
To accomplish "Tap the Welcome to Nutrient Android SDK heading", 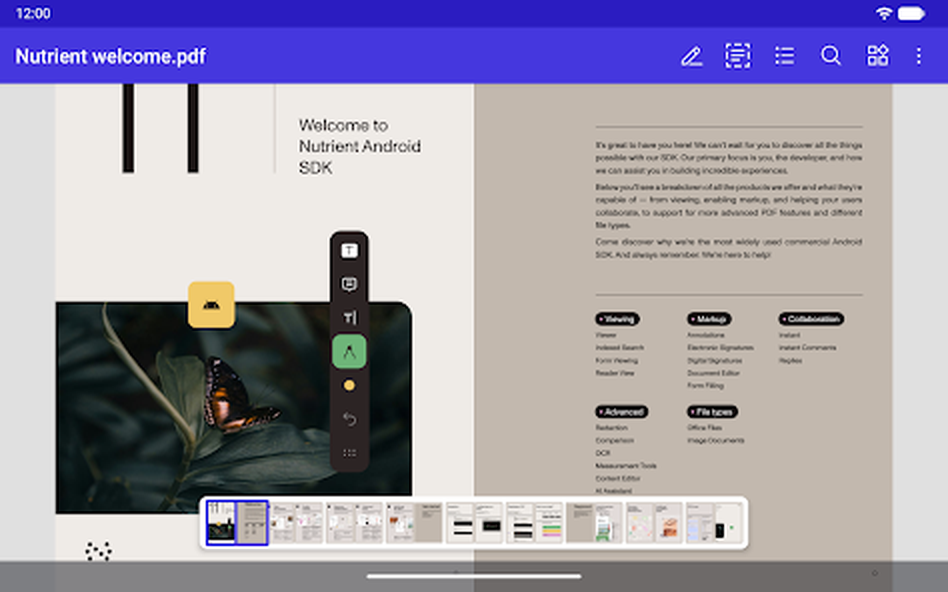I will point(360,146).
